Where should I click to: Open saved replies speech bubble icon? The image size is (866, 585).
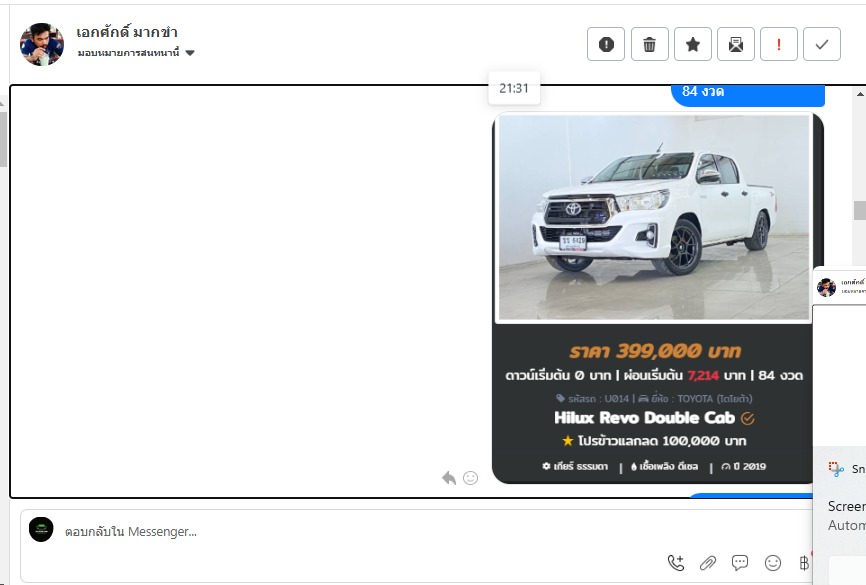point(740,563)
